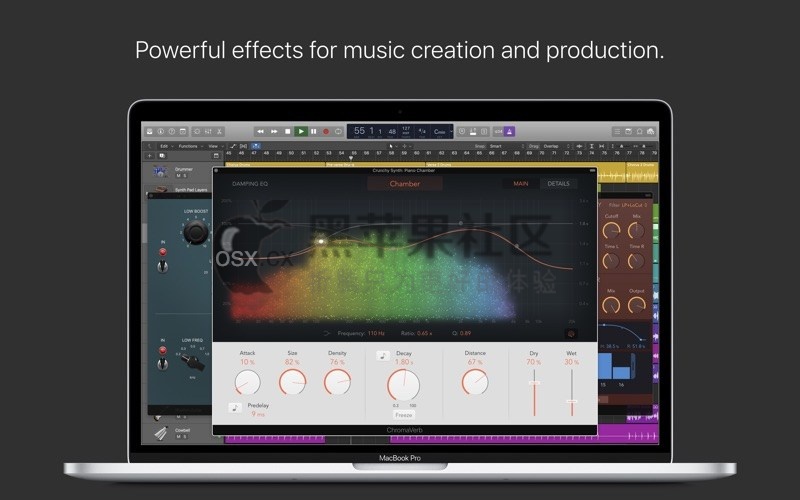
Task: Open the Loop Browser icon
Action: point(639,131)
